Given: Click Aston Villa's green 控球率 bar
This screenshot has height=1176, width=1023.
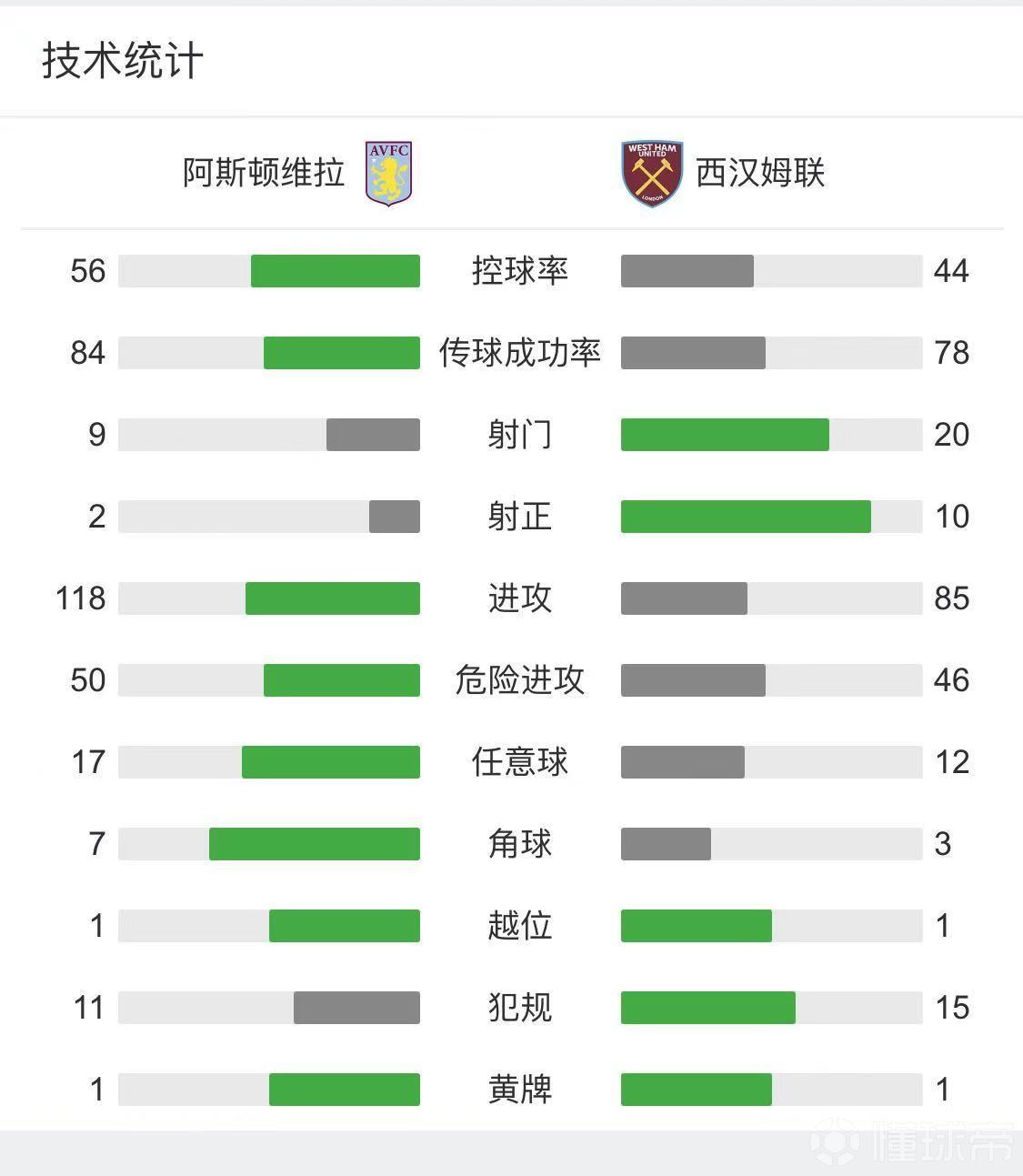Looking at the screenshot, I should point(336,271).
